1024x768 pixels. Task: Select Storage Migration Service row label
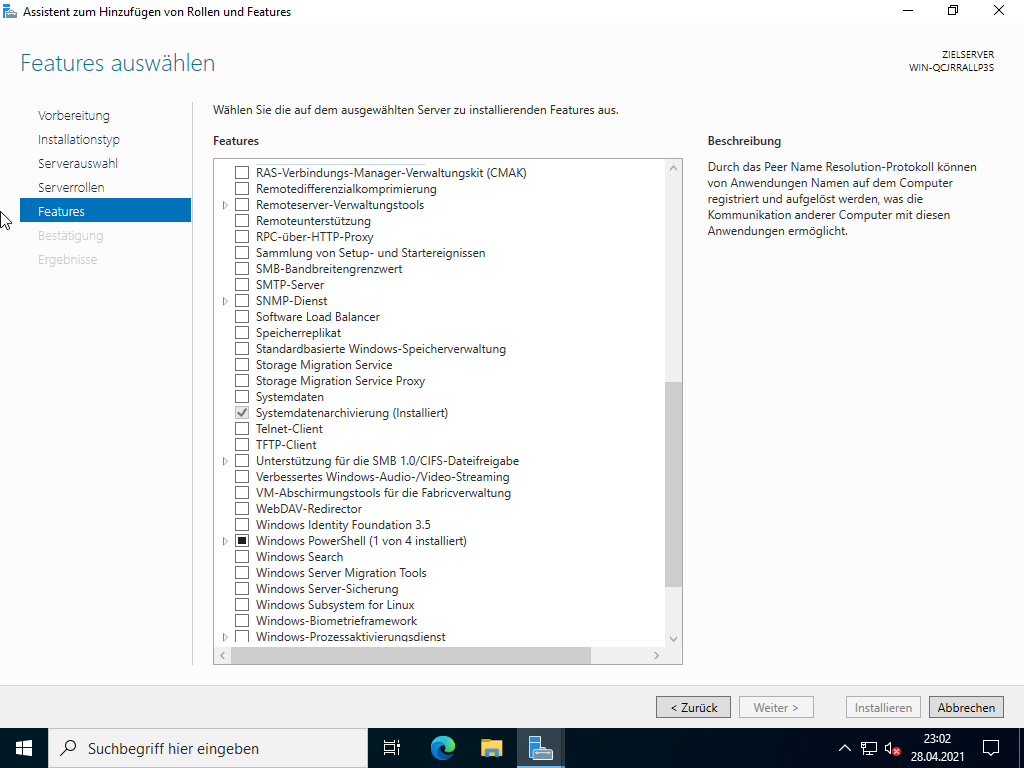(x=324, y=365)
